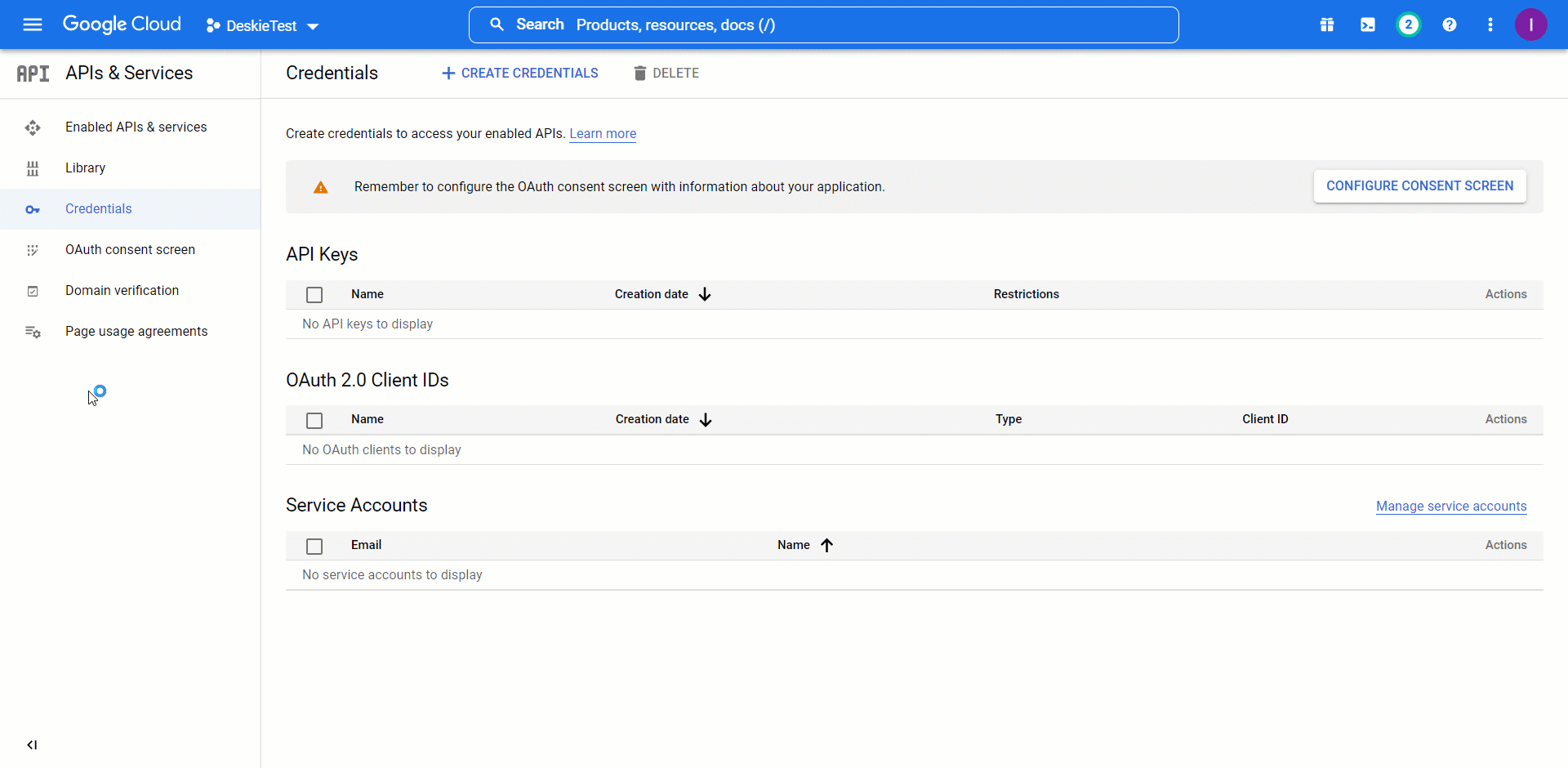Click Create Credentials button
Viewport: 1568px width, 768px height.
point(520,73)
